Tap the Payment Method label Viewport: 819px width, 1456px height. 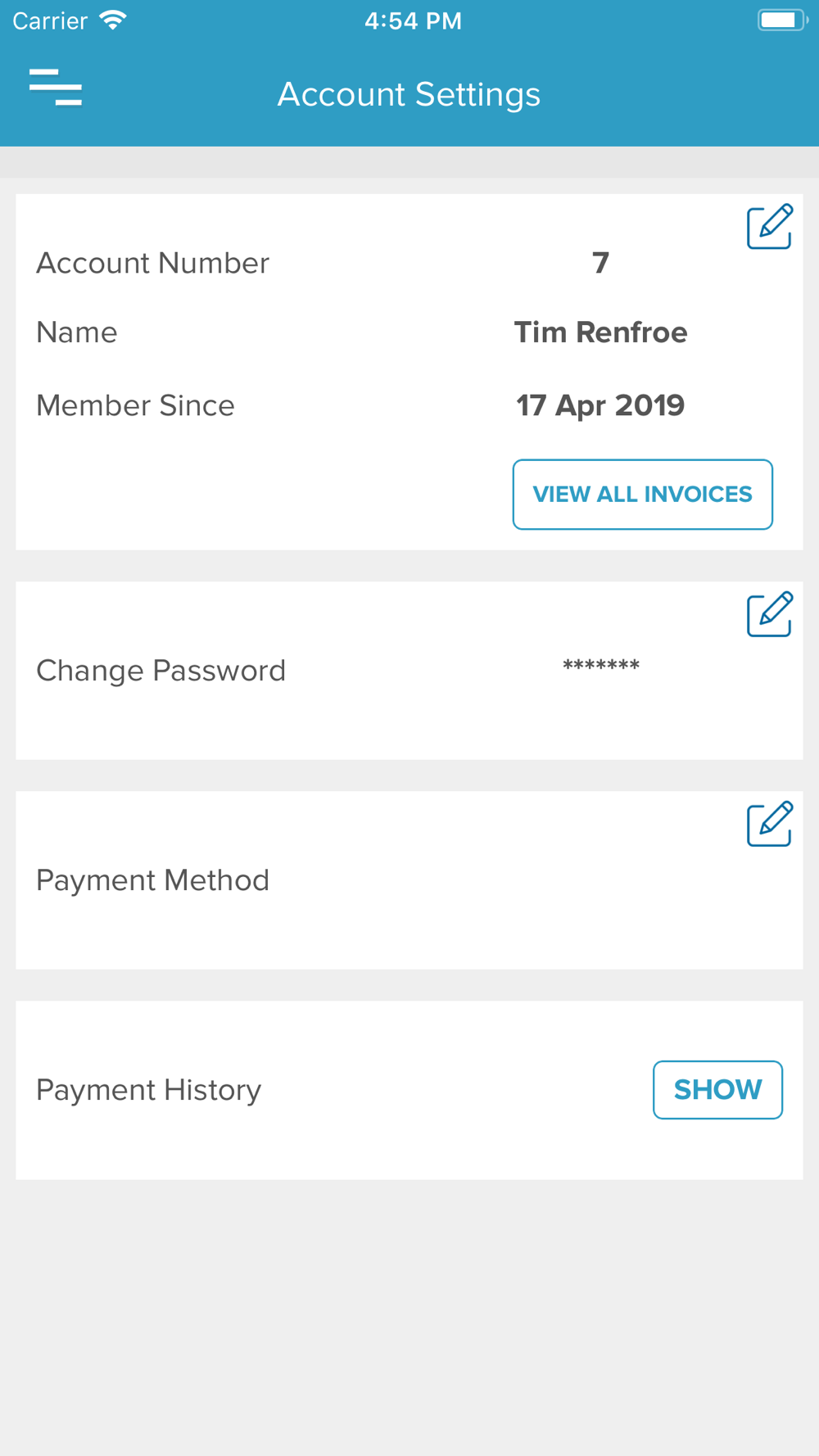[x=152, y=880]
